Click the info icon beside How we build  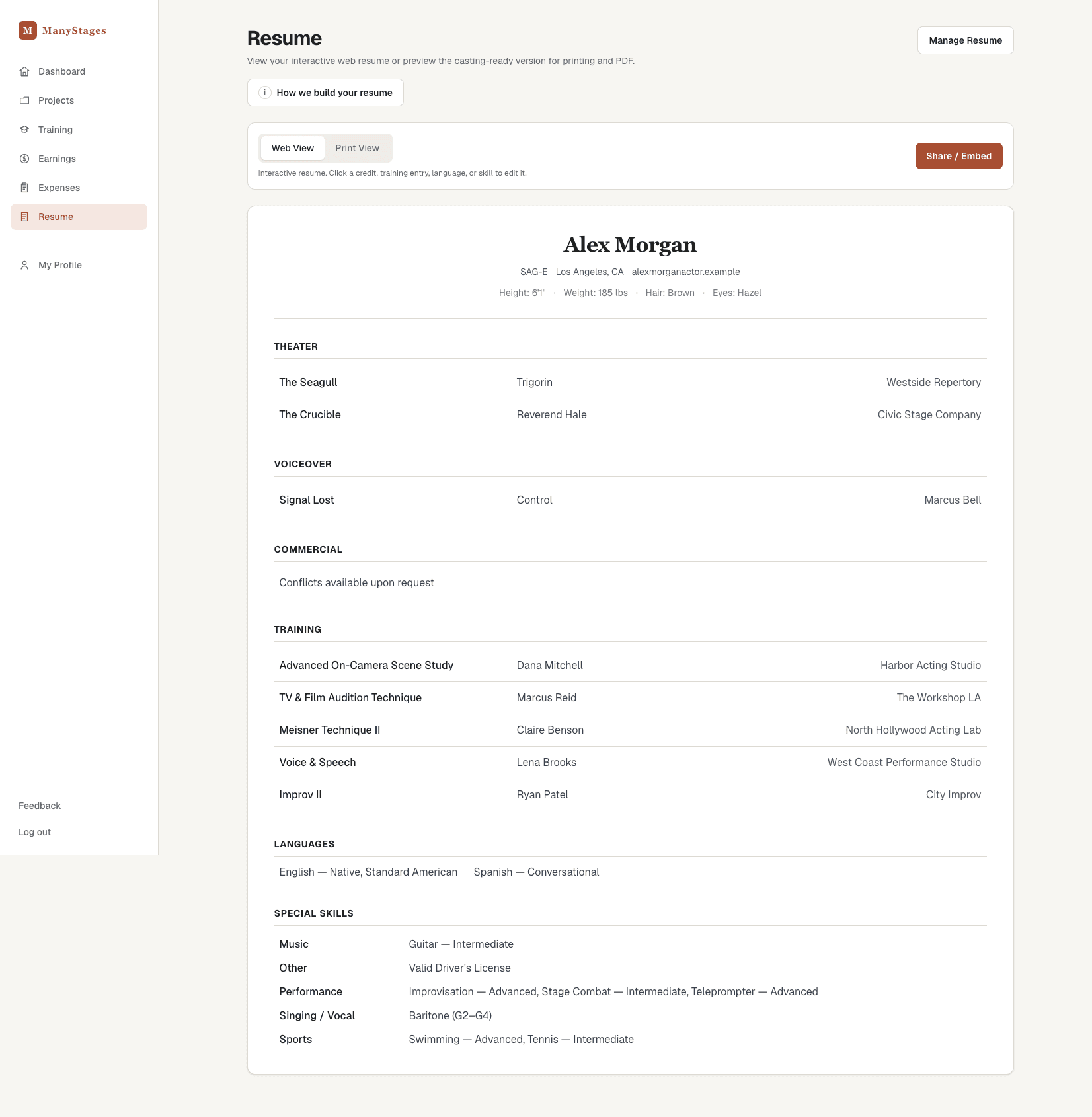tap(265, 93)
